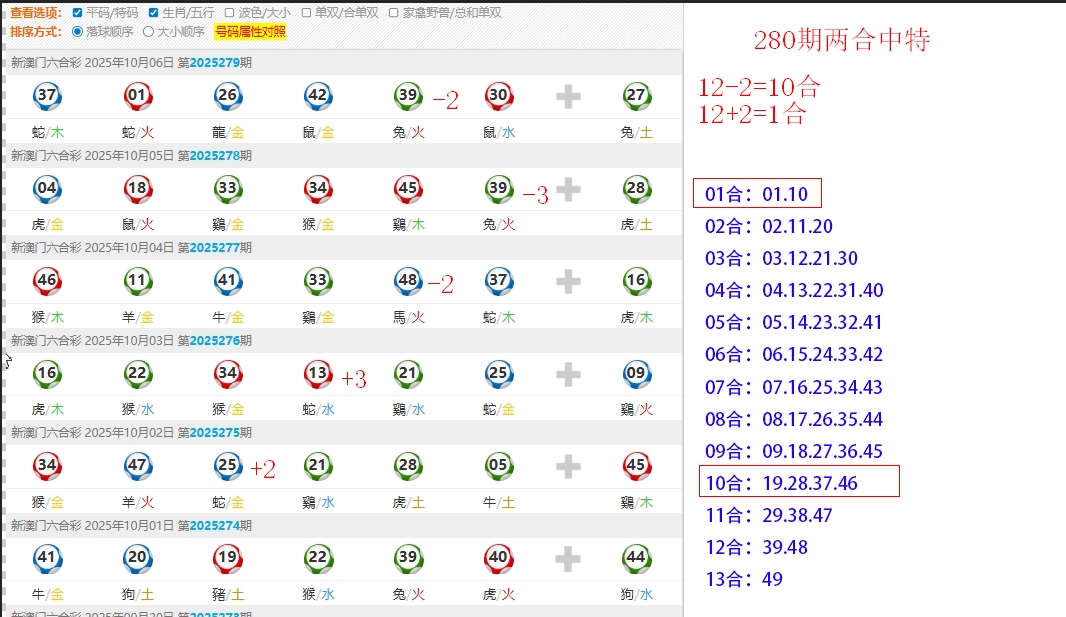
Task: Select the 落球顺序 radio button
Action: click(x=78, y=31)
